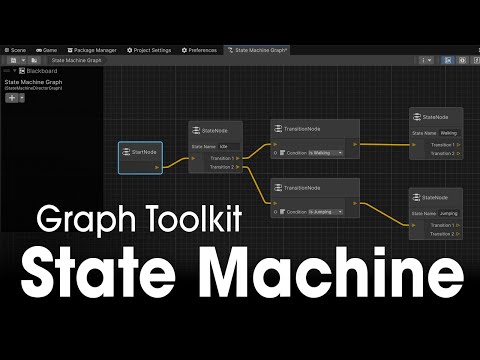The height and width of the screenshot is (360, 480).
Task: Select the State Machine Graph title in Blackboard
Action: click(x=33, y=82)
